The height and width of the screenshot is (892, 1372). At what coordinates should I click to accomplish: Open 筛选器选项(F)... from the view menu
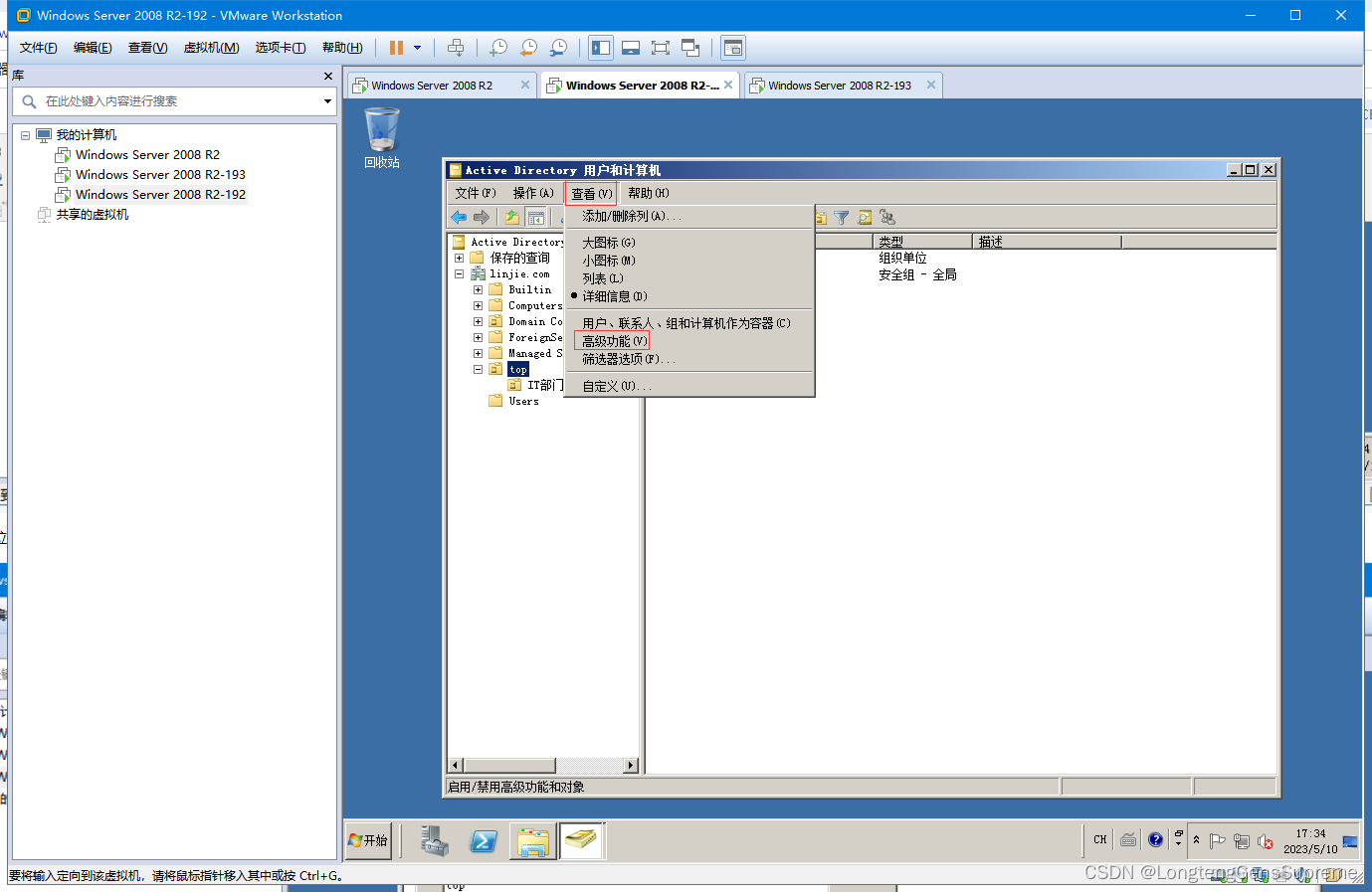(x=689, y=359)
